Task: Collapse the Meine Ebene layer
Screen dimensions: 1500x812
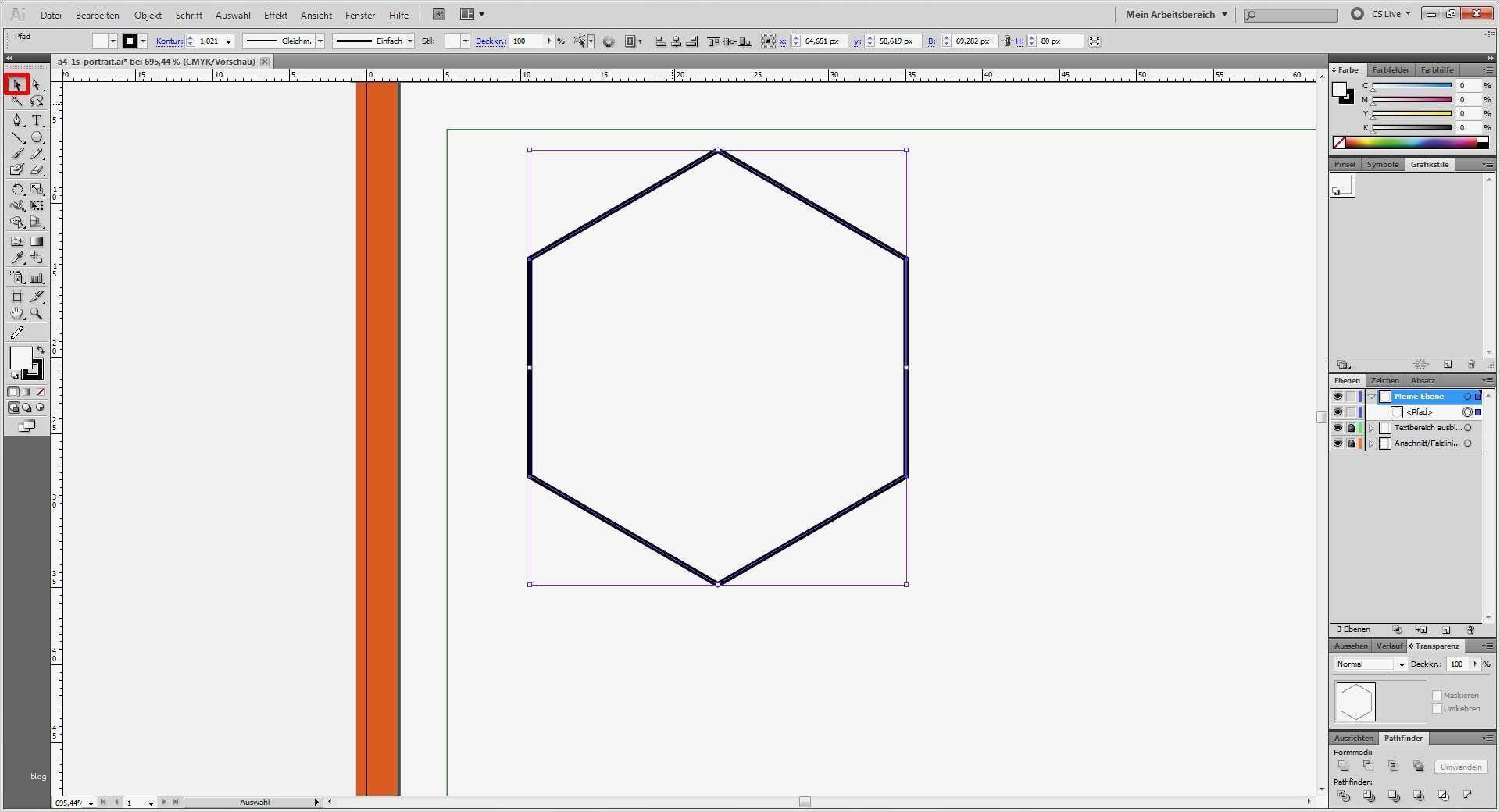Action: pyautogui.click(x=1372, y=397)
